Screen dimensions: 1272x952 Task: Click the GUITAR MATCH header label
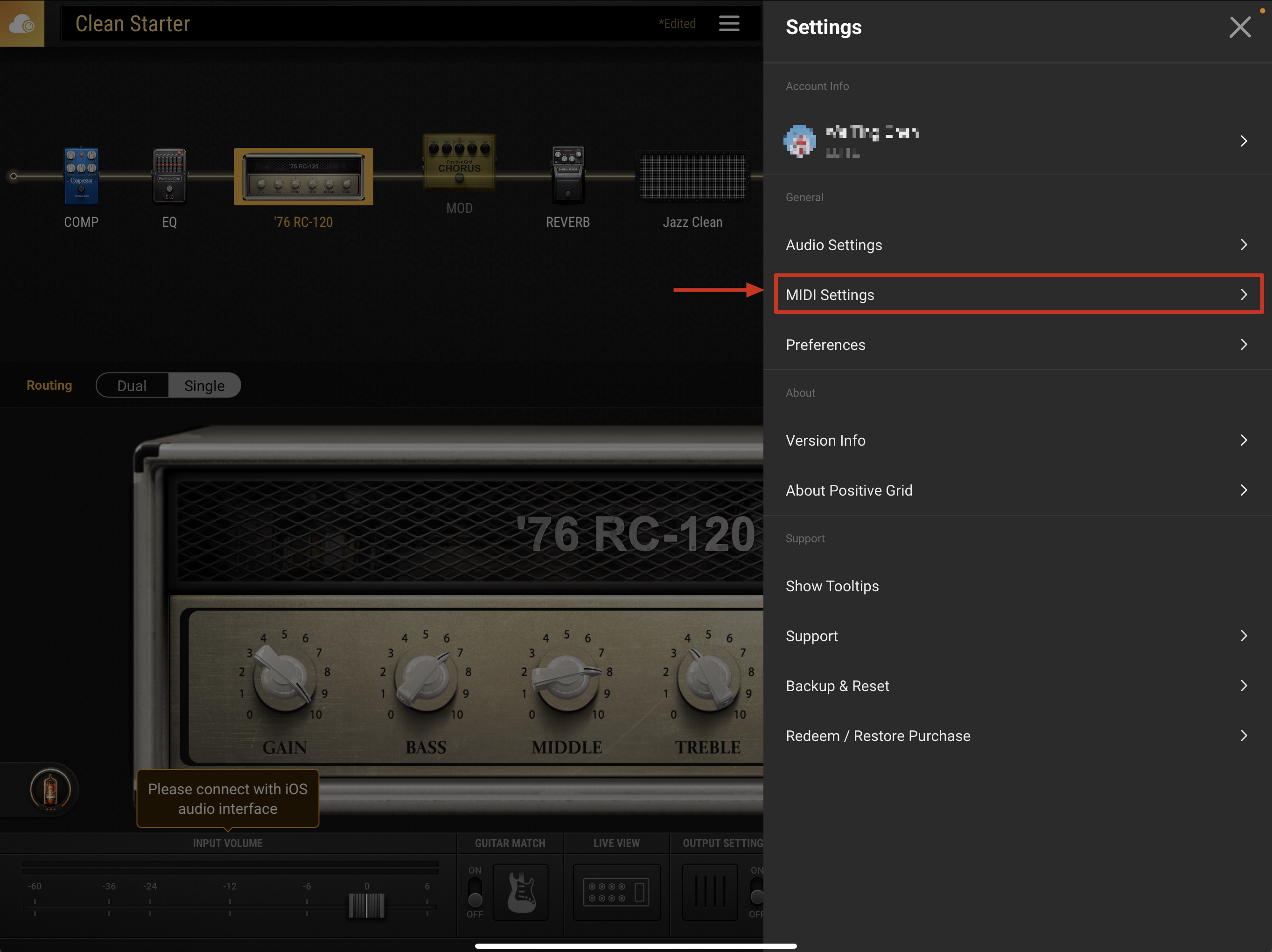[510, 843]
